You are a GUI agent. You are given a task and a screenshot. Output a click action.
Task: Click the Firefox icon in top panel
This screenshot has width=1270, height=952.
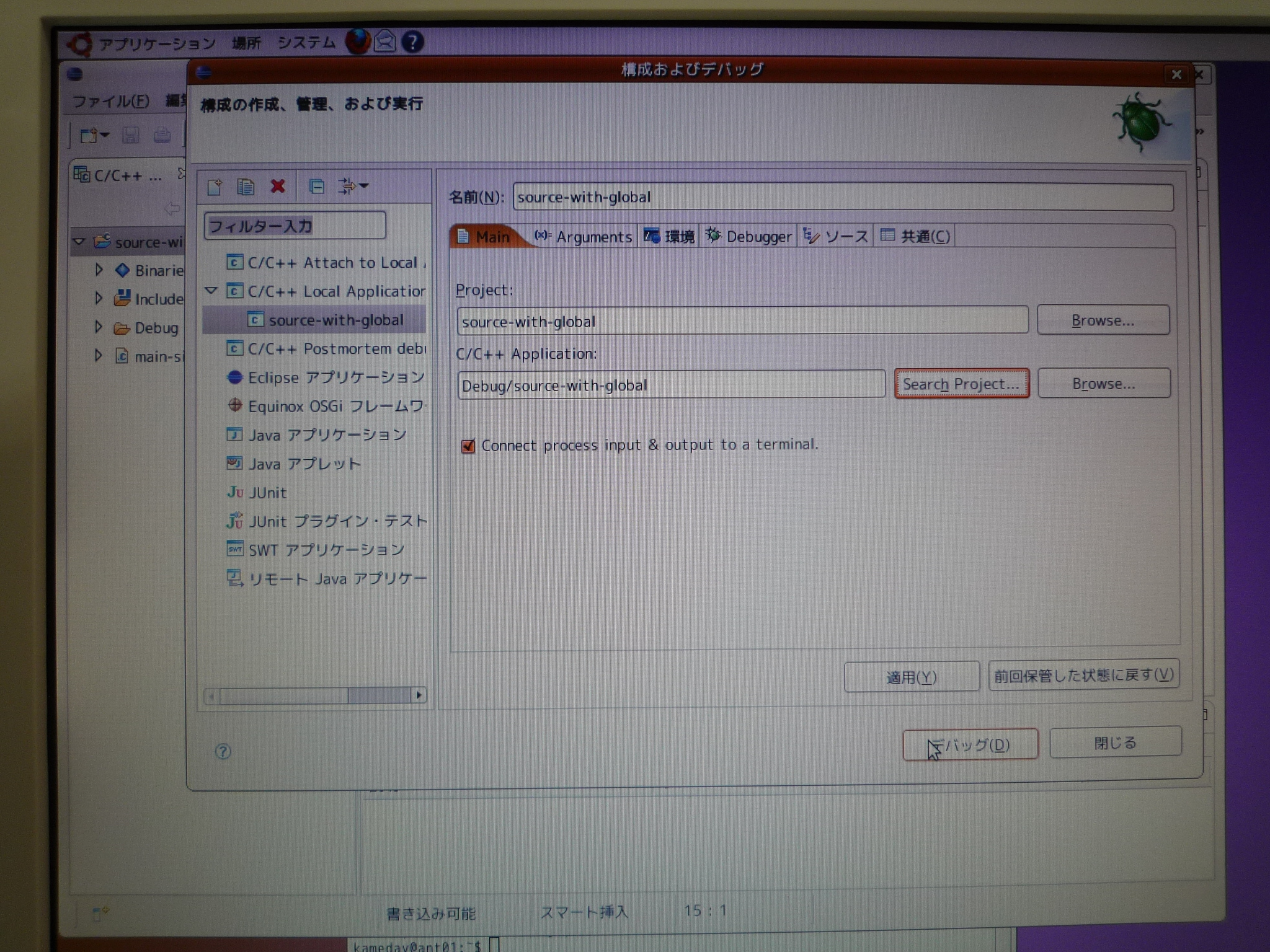click(357, 42)
